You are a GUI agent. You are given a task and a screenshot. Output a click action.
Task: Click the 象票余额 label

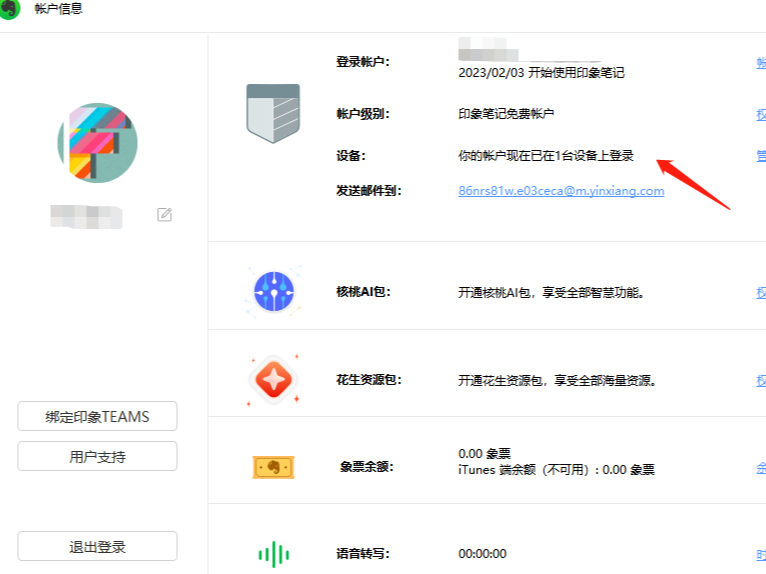coord(367,467)
